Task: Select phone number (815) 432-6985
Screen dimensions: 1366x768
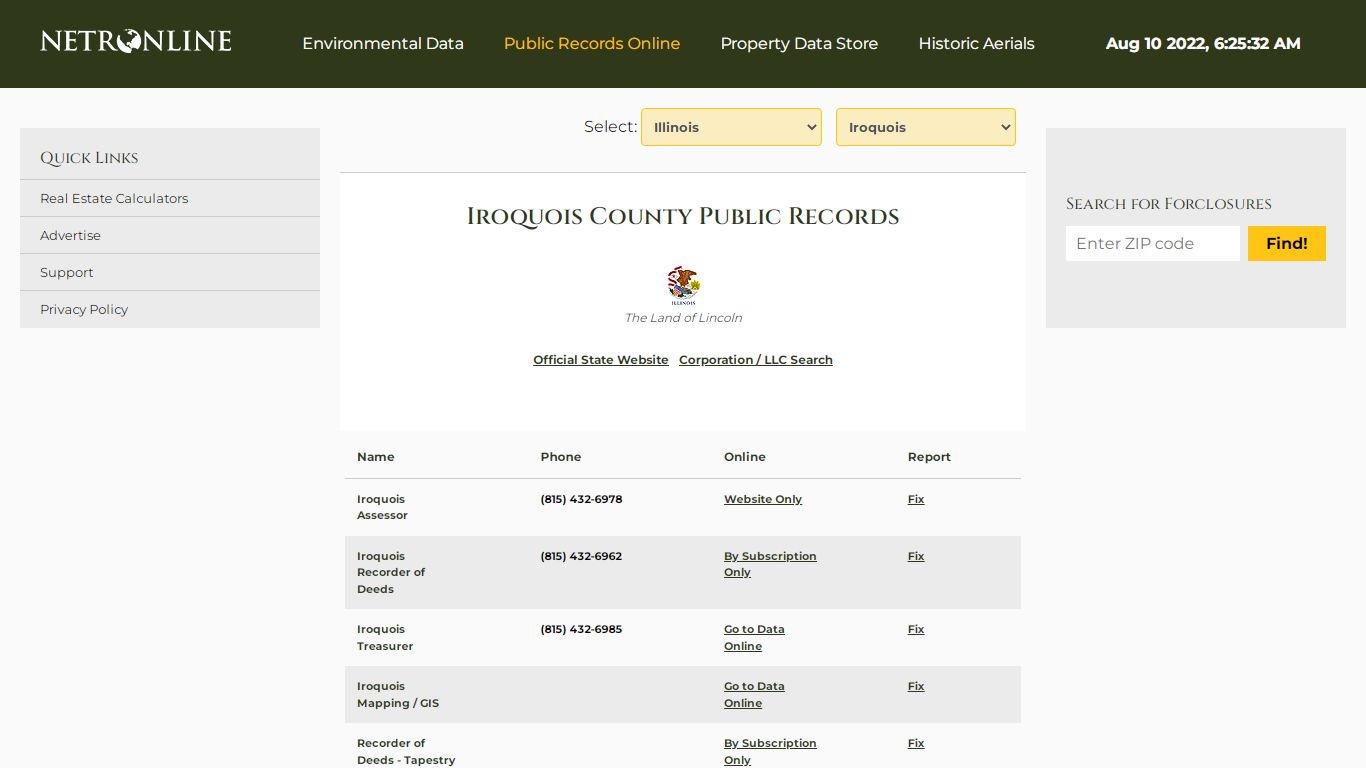Action: (581, 629)
